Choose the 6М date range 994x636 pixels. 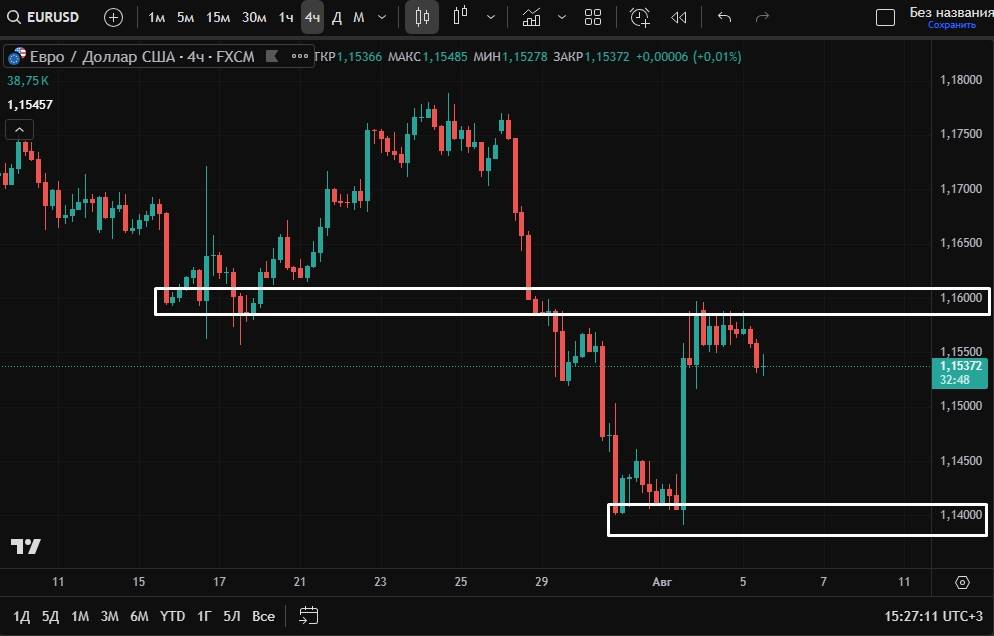coord(139,616)
